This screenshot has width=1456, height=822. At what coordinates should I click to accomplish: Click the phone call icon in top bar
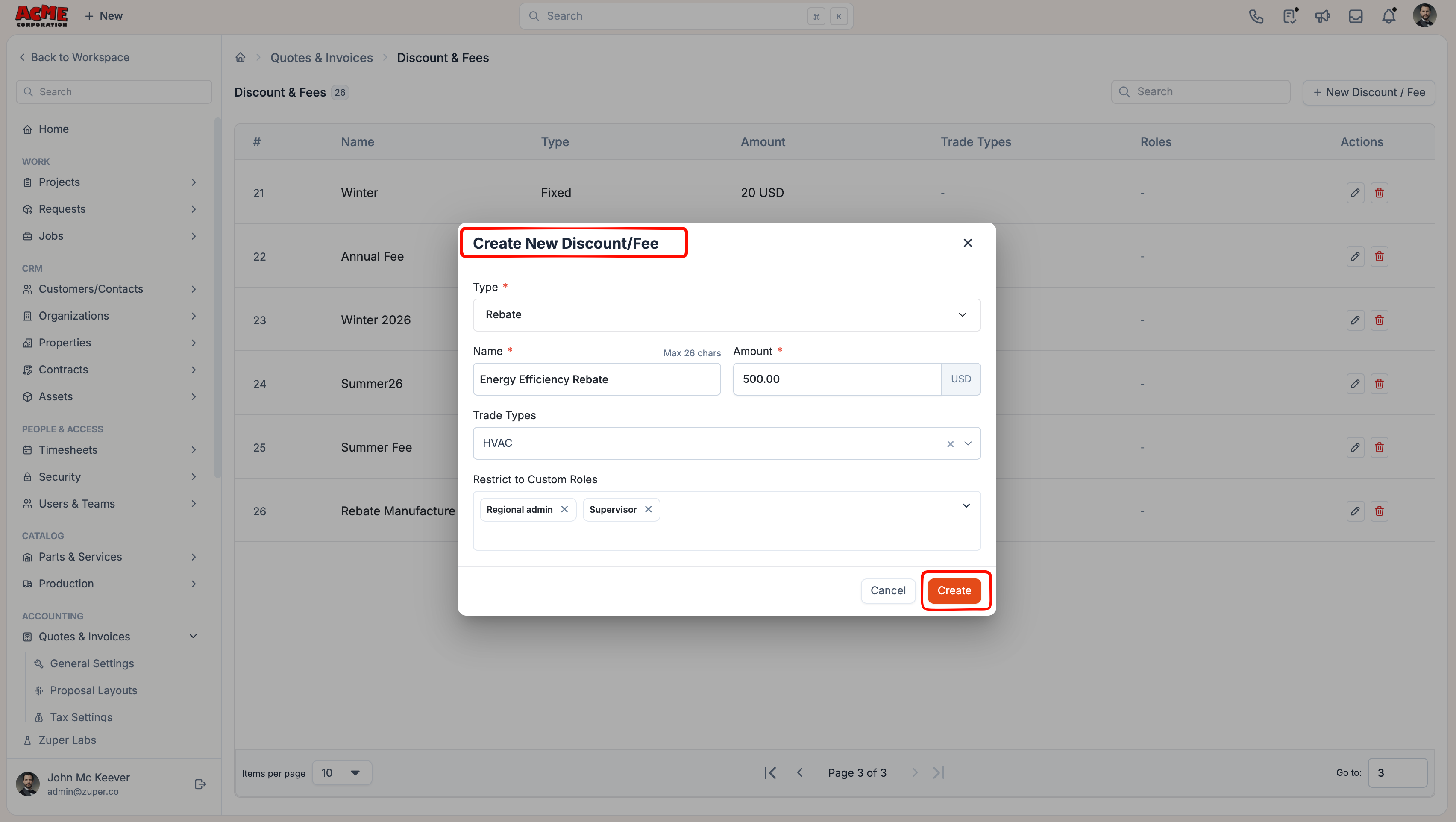coord(1255,16)
